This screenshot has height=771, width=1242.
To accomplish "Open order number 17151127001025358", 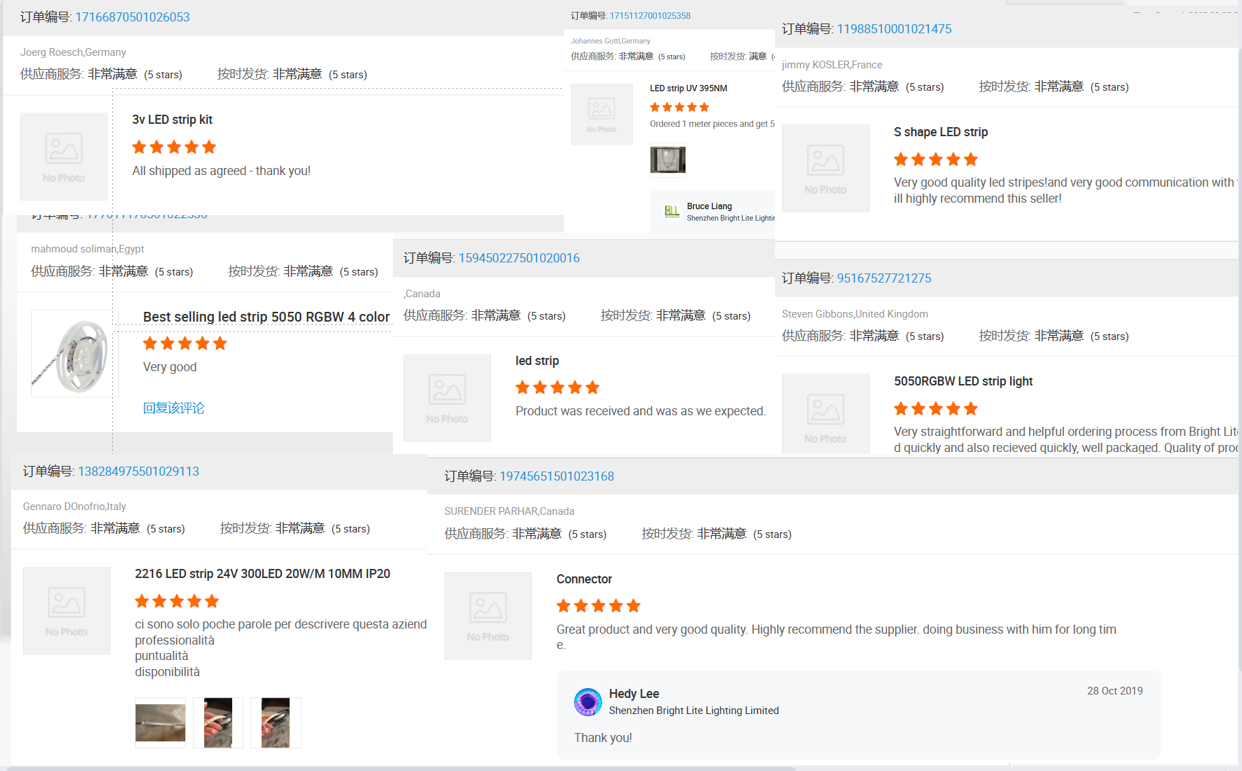I will click(650, 16).
